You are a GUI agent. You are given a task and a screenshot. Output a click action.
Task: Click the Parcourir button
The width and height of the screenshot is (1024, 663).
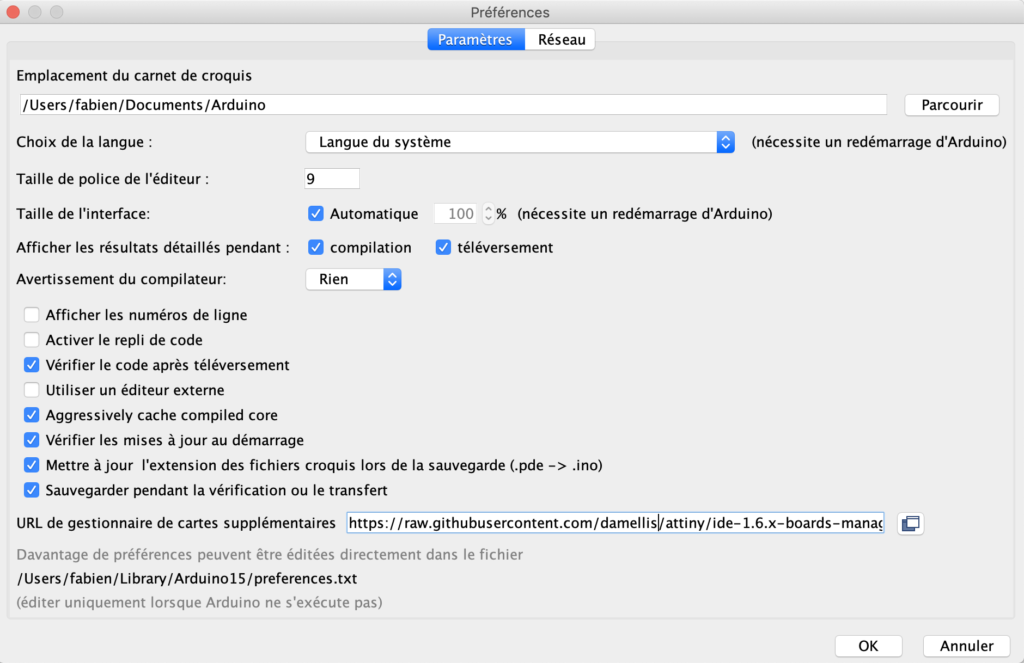(x=951, y=105)
